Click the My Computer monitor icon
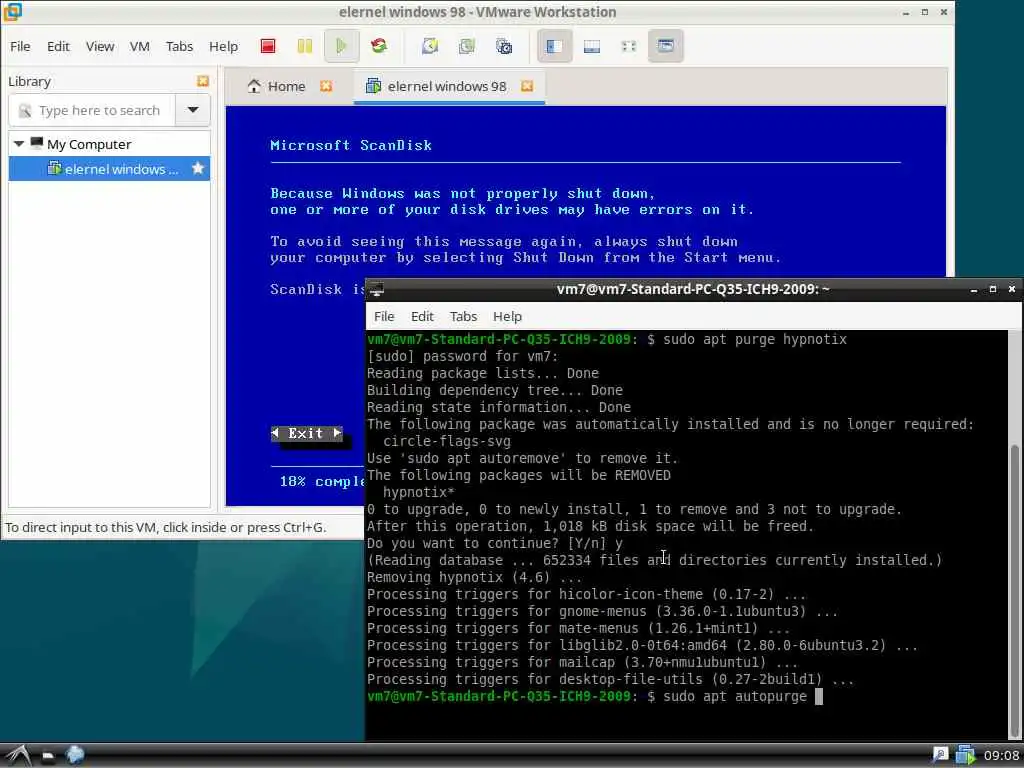This screenshot has height=768, width=1024. [37, 143]
